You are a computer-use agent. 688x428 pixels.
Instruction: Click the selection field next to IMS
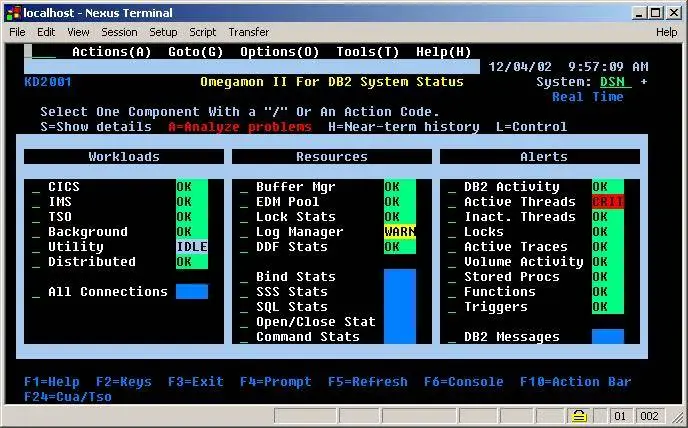(x=36, y=202)
